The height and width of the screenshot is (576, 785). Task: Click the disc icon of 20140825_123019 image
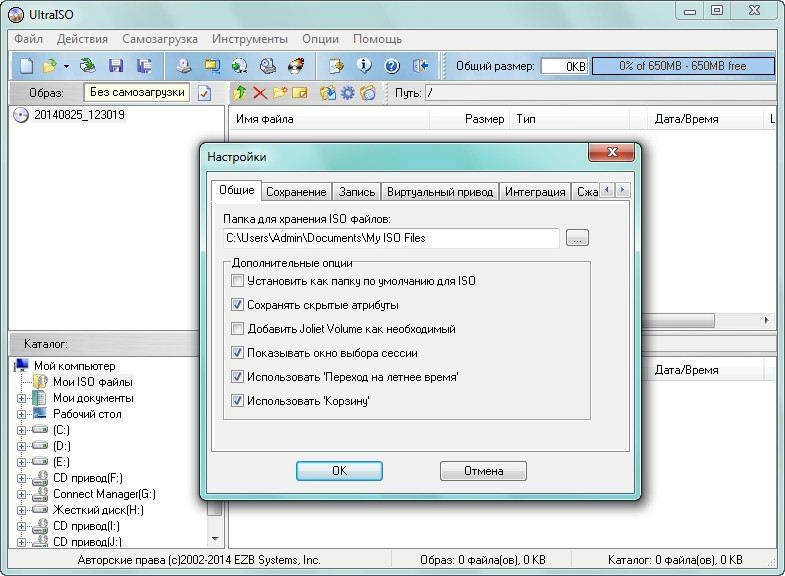[x=21, y=115]
